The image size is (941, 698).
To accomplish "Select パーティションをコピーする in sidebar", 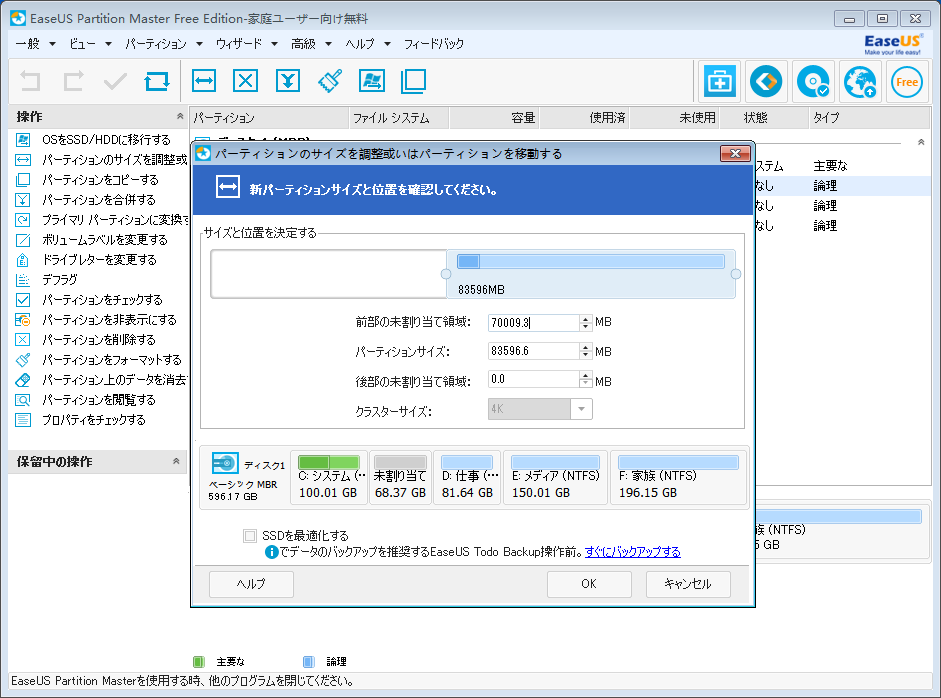I will [100, 179].
